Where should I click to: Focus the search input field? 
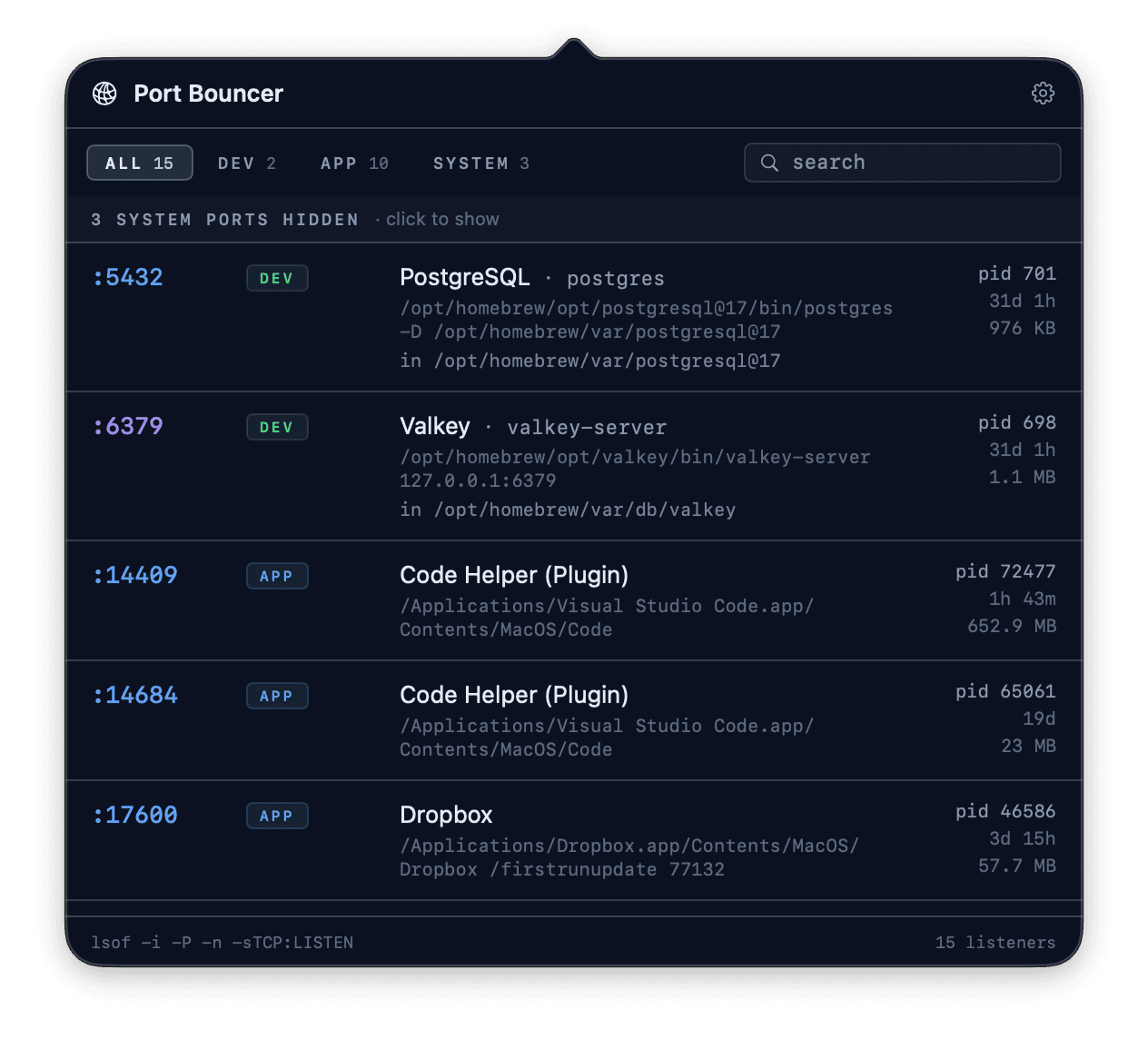[903, 163]
